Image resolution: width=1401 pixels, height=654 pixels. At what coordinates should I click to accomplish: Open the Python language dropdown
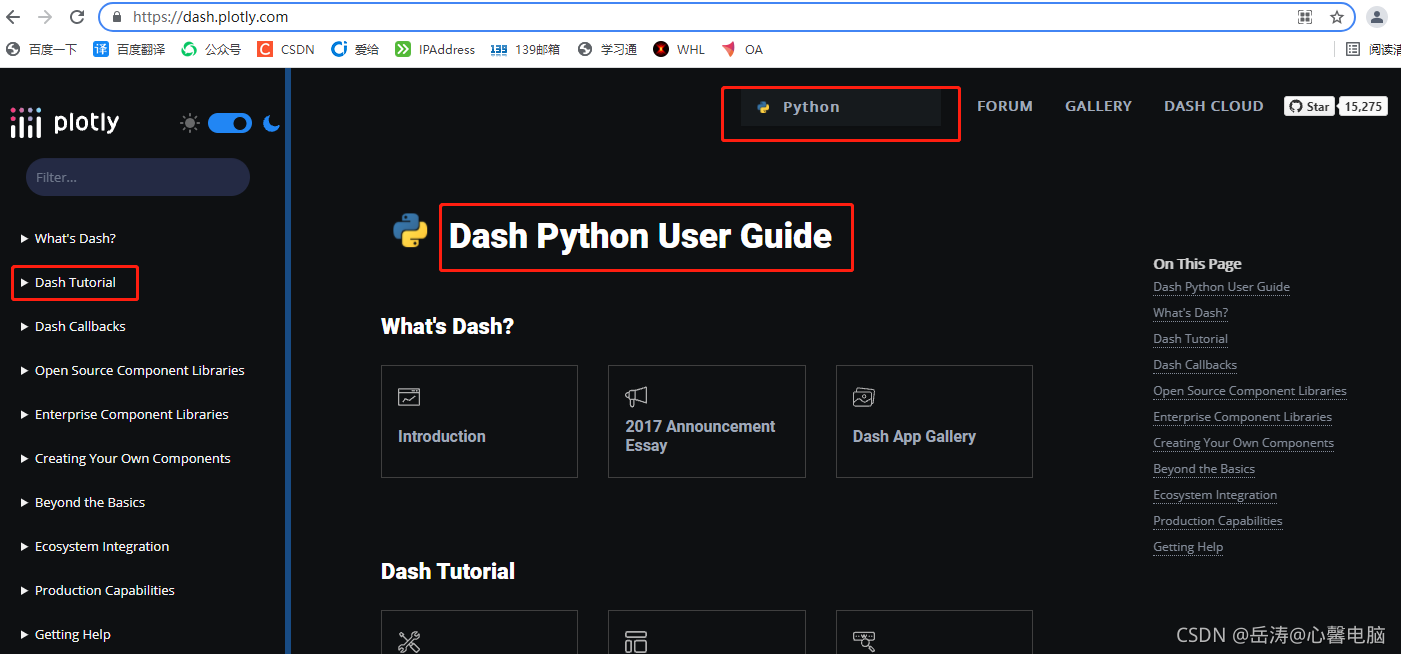[841, 107]
